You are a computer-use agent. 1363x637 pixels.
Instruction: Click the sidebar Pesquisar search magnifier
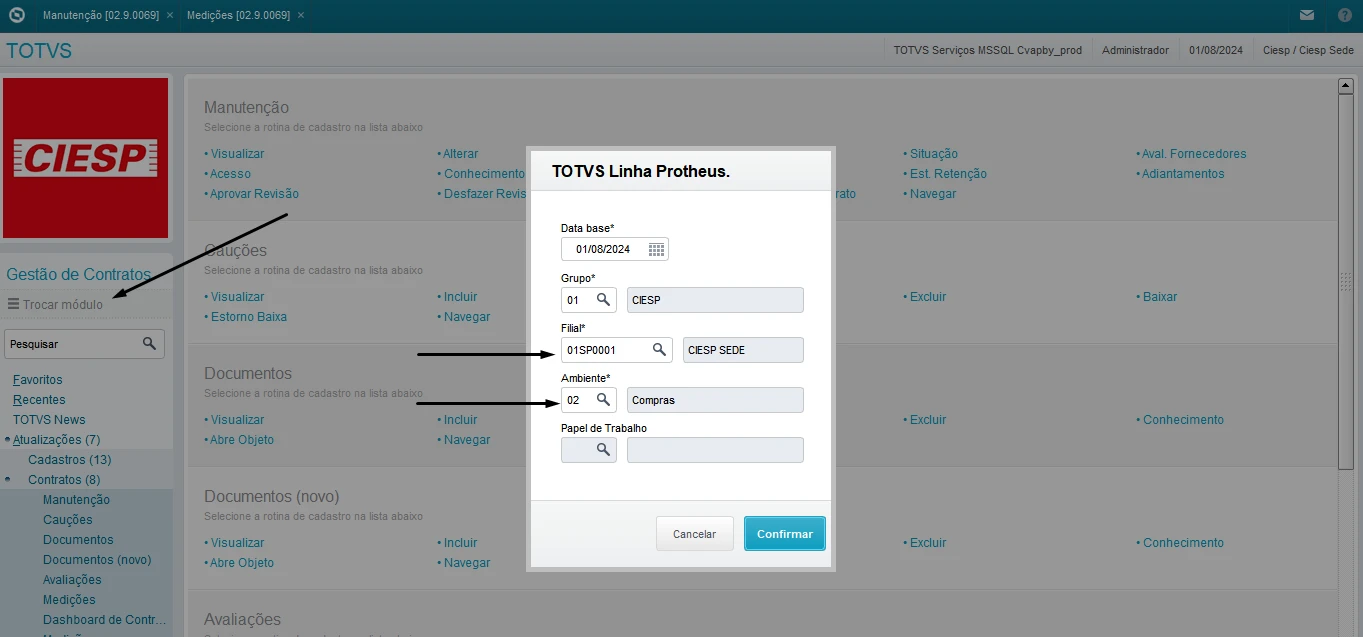click(x=149, y=343)
